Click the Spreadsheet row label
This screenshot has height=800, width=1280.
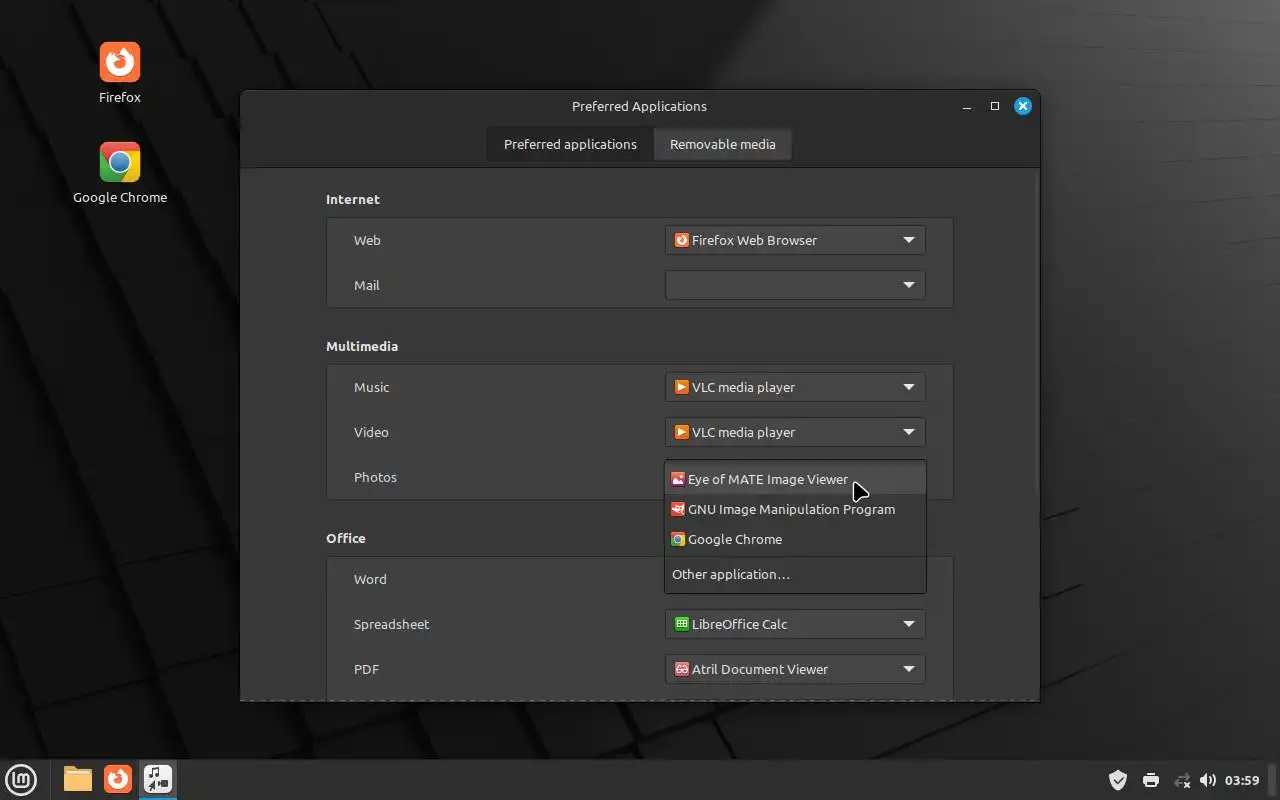tap(391, 624)
